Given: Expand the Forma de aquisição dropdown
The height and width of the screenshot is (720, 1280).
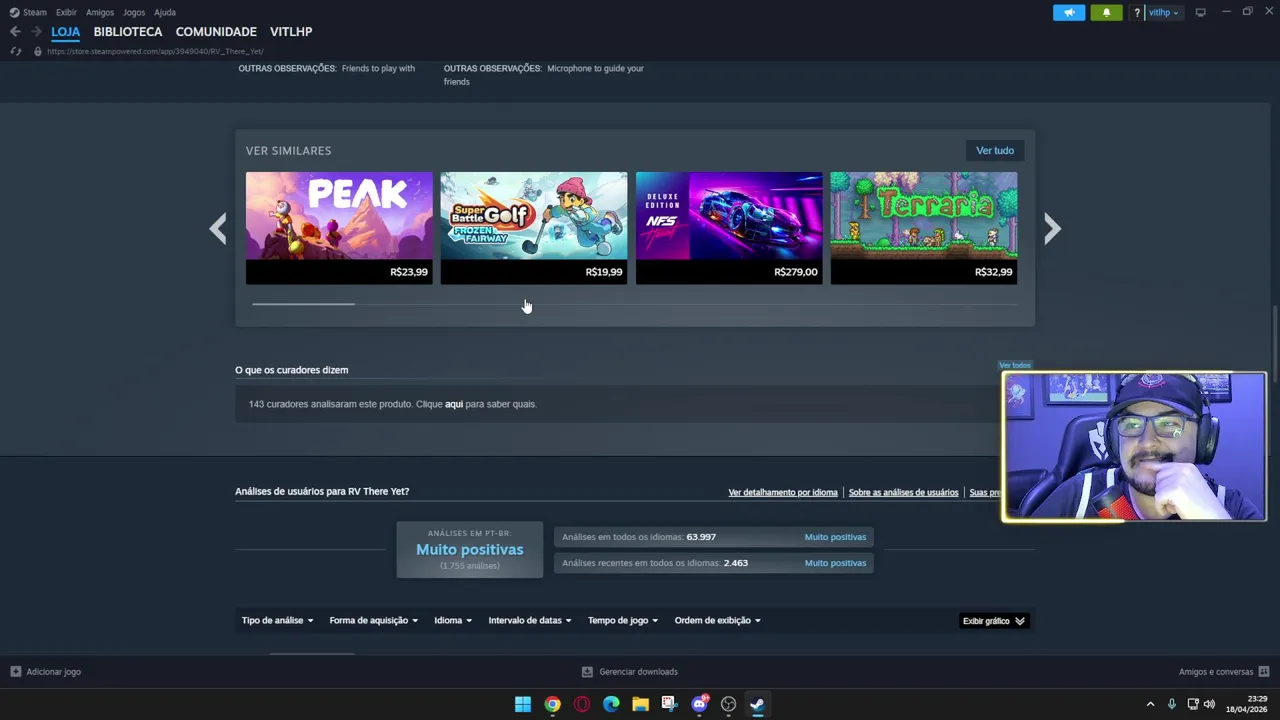Looking at the screenshot, I should click(x=374, y=621).
